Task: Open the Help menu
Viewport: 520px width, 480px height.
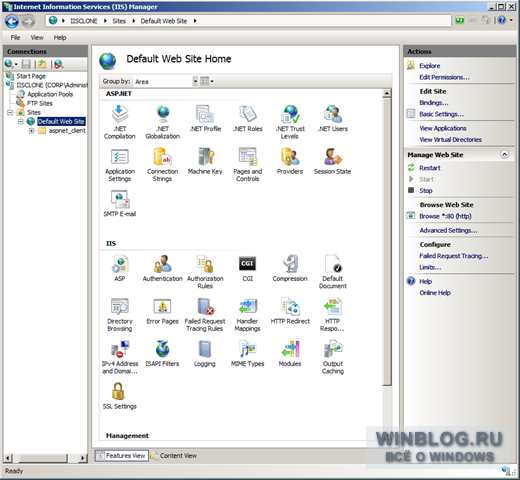Action: (60, 37)
